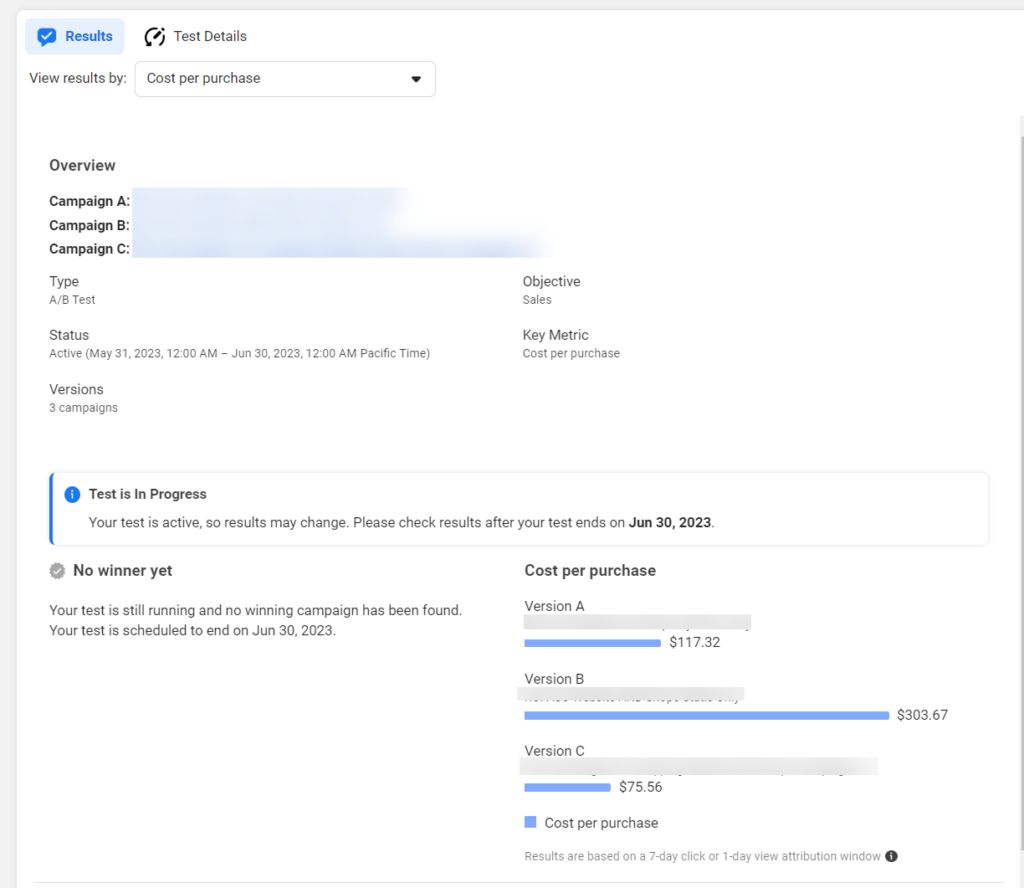Click the Campaign C label
Viewport: 1024px width, 888px height.
tap(89, 249)
